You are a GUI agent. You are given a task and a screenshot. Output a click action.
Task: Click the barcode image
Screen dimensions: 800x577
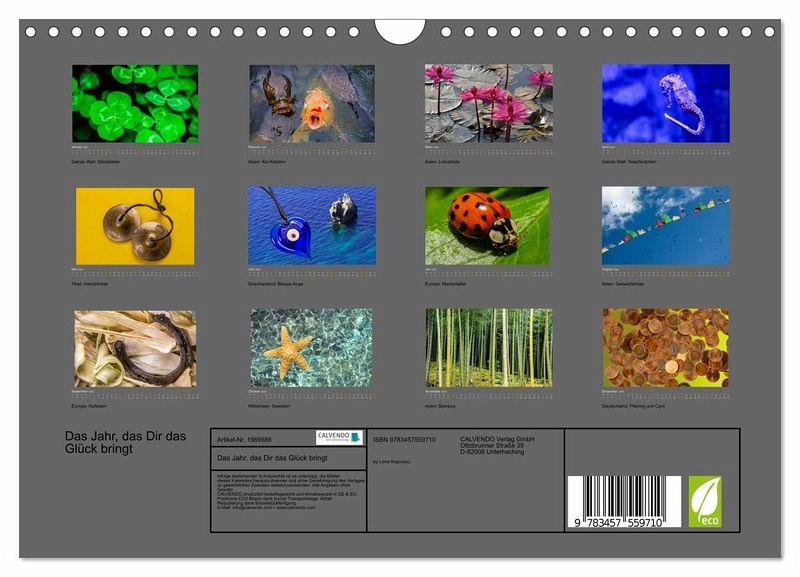pos(624,502)
